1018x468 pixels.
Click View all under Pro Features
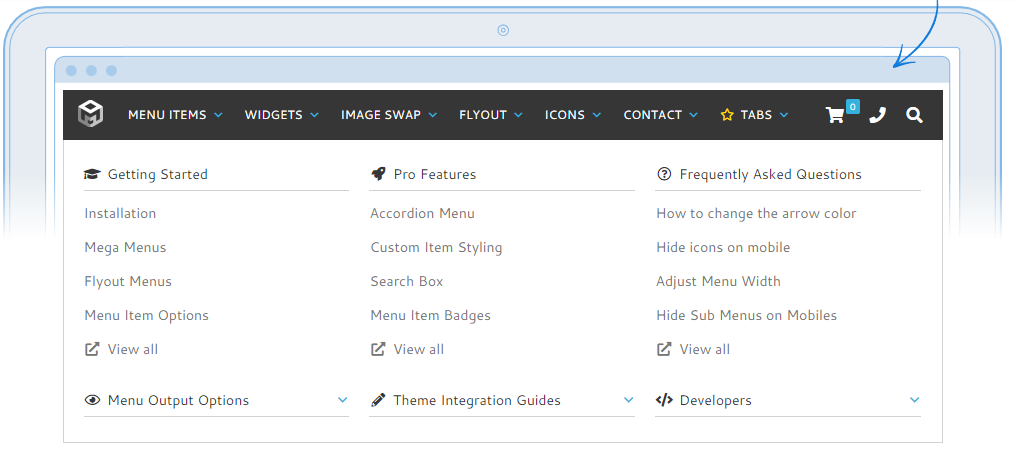click(x=419, y=349)
